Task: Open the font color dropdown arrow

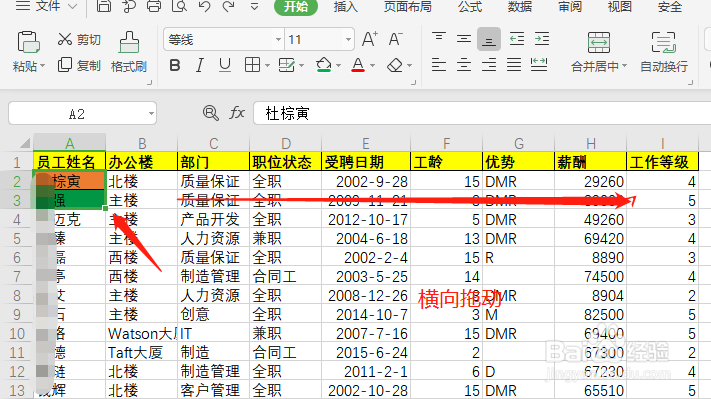Action: [372, 66]
